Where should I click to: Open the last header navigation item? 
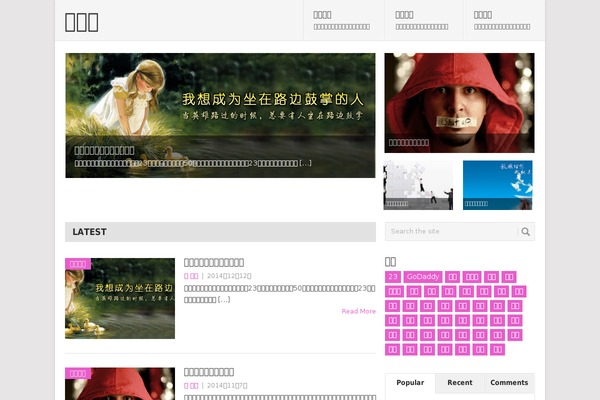(502, 20)
